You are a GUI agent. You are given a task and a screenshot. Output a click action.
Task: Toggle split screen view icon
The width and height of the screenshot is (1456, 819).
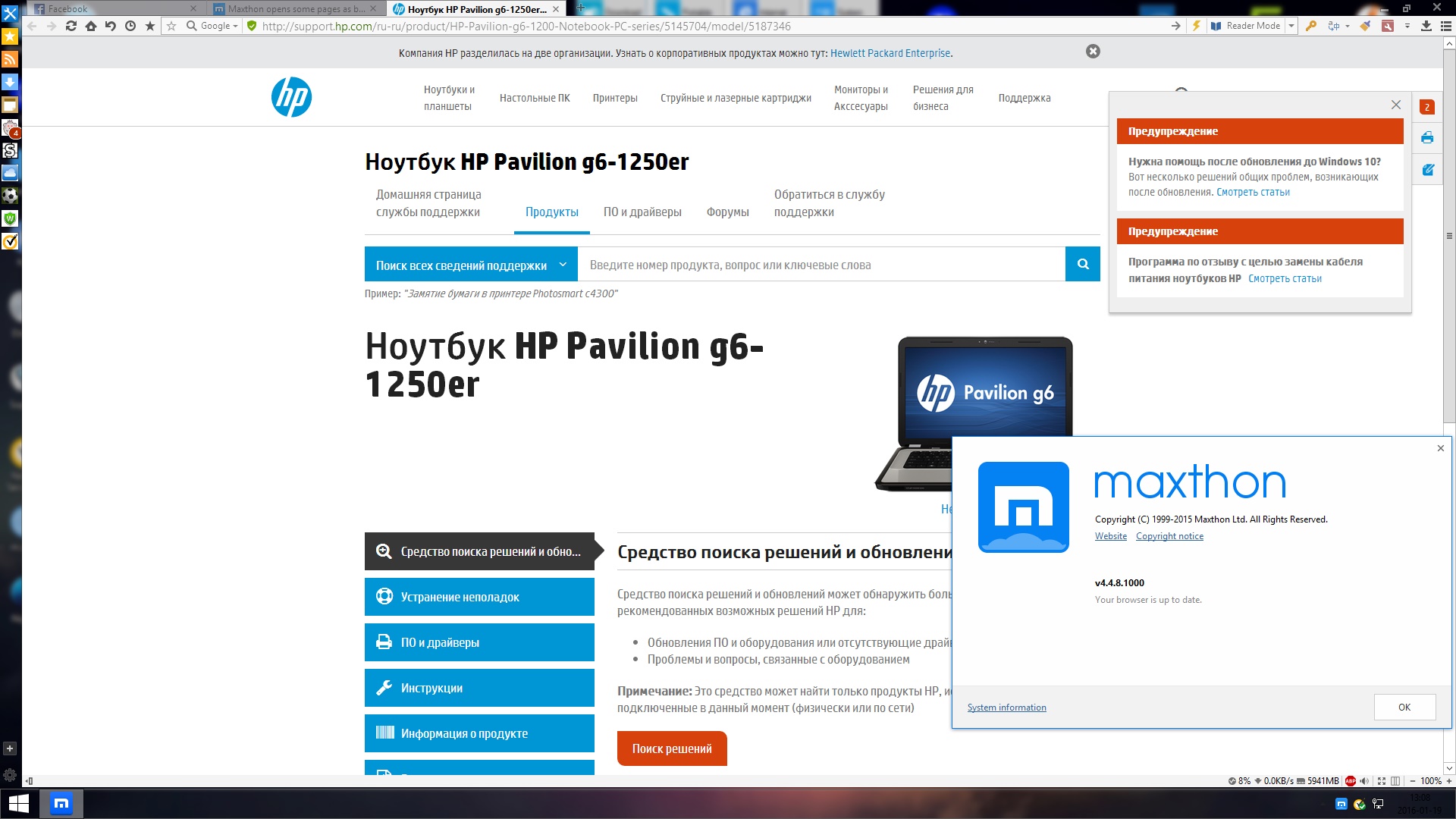1395,781
